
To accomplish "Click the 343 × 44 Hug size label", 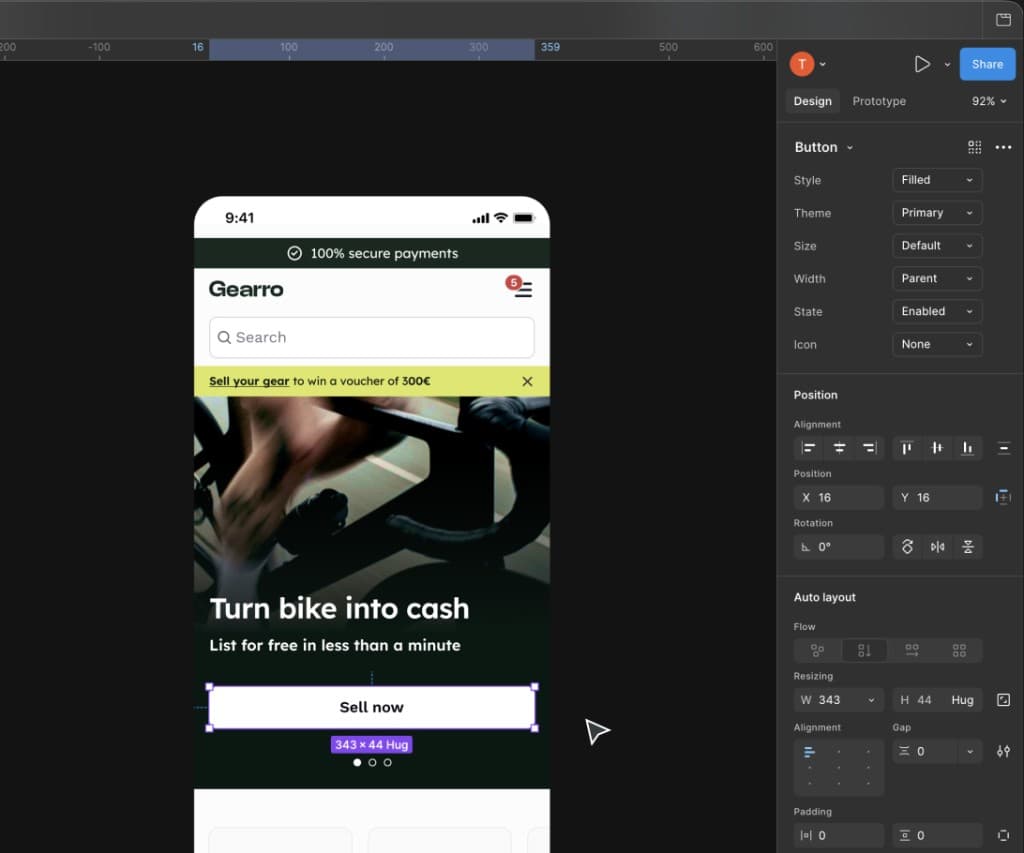I will coord(372,745).
